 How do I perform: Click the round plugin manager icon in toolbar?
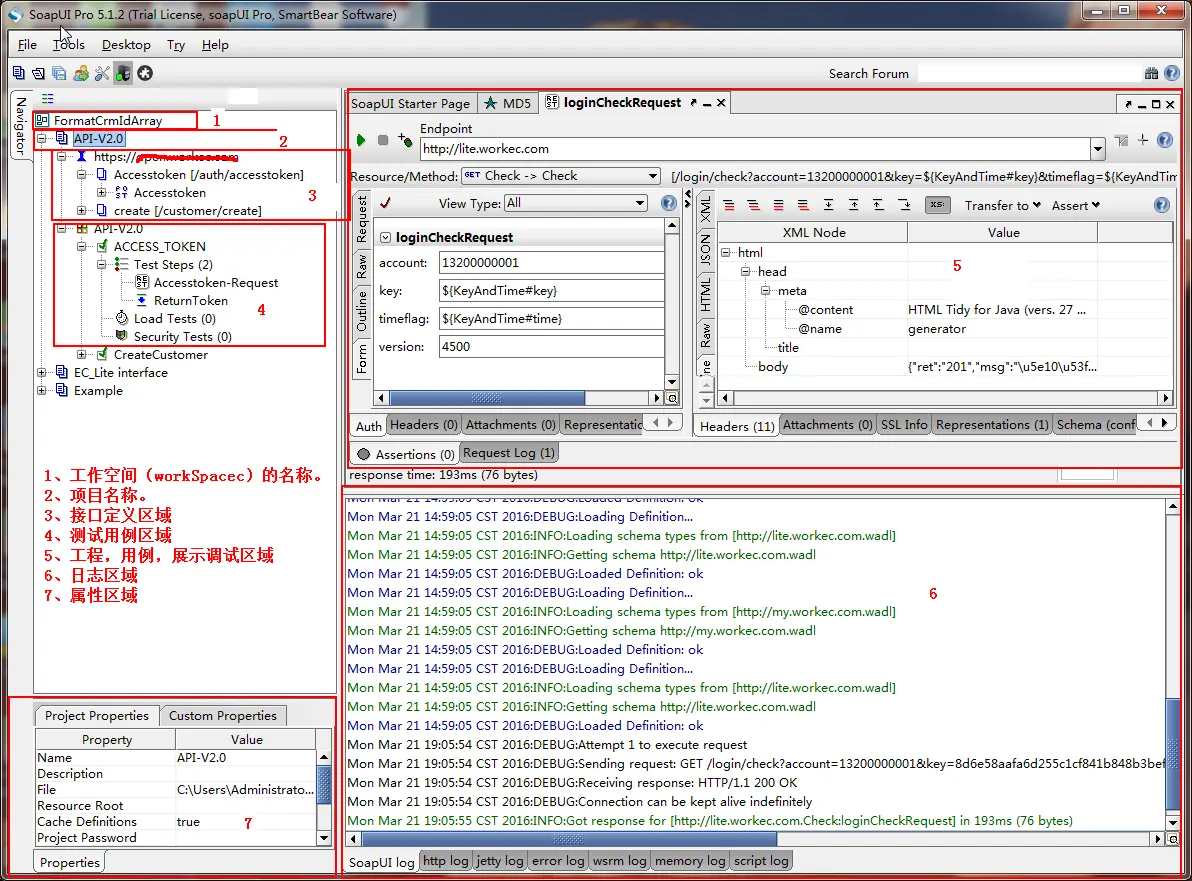(x=145, y=73)
